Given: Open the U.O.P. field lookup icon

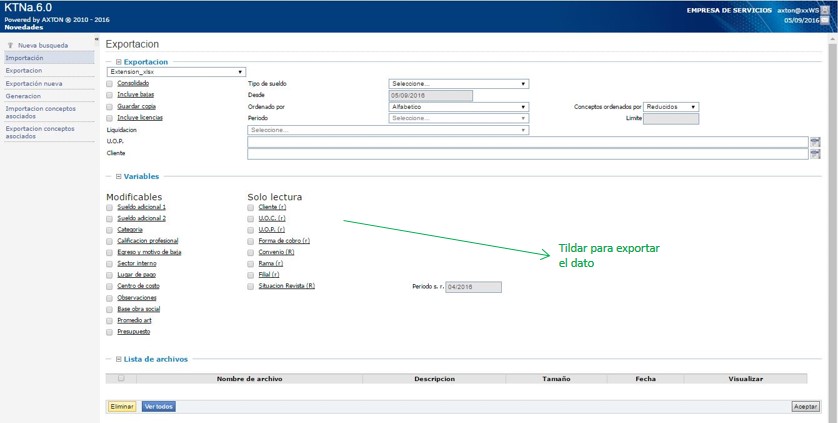Looking at the screenshot, I should pos(815,142).
